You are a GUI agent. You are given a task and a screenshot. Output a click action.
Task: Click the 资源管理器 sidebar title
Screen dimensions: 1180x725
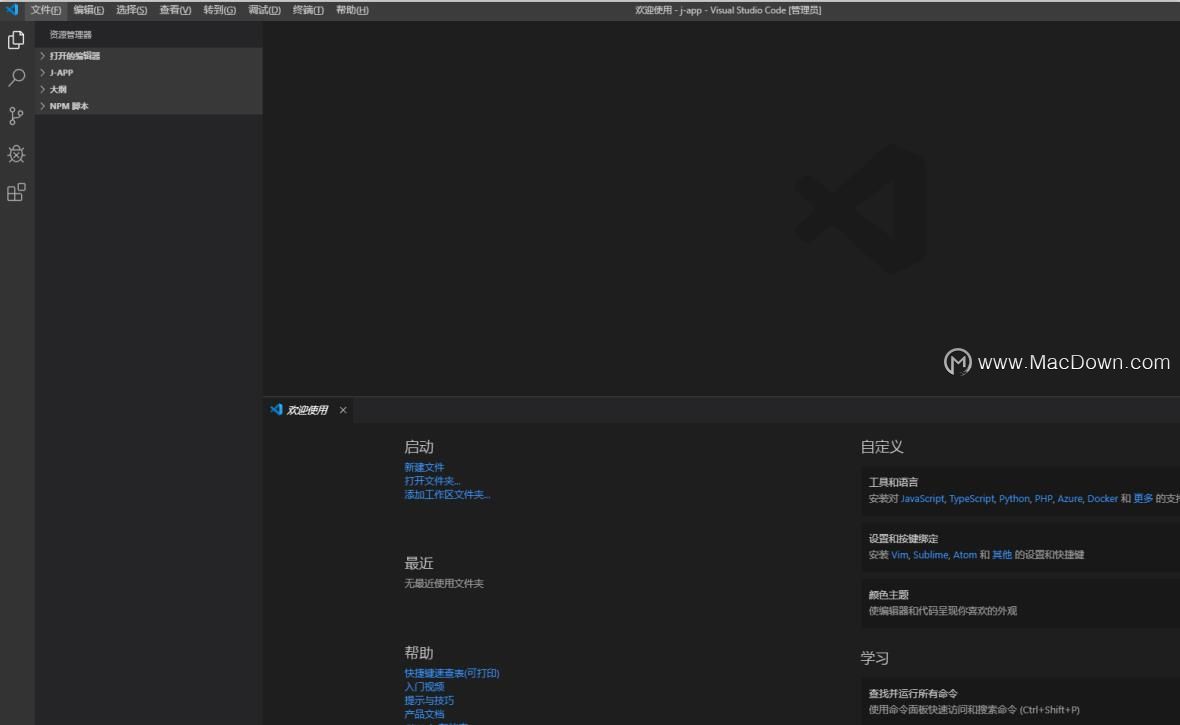70,35
